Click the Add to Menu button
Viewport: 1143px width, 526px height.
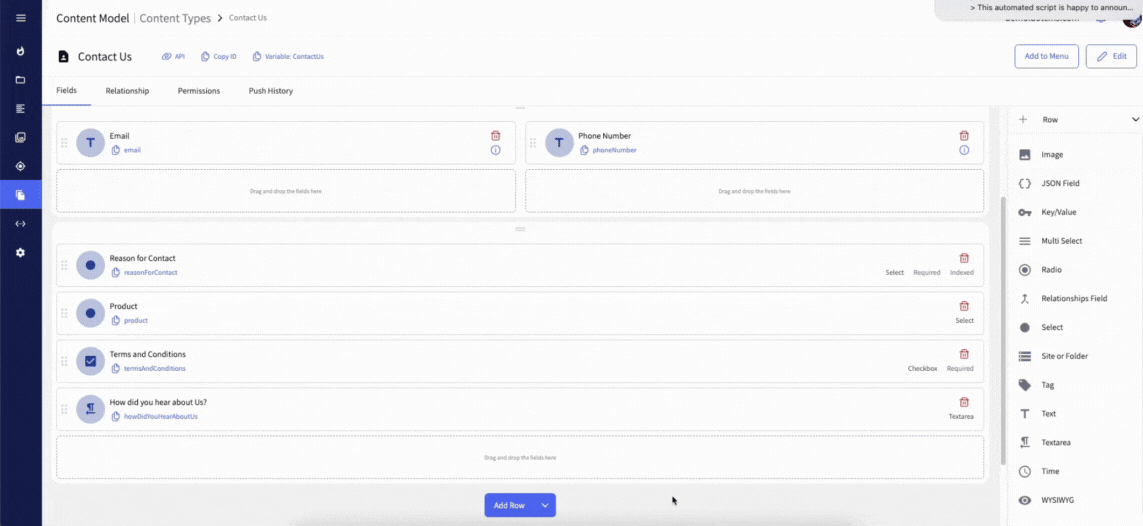pyautogui.click(x=1046, y=57)
